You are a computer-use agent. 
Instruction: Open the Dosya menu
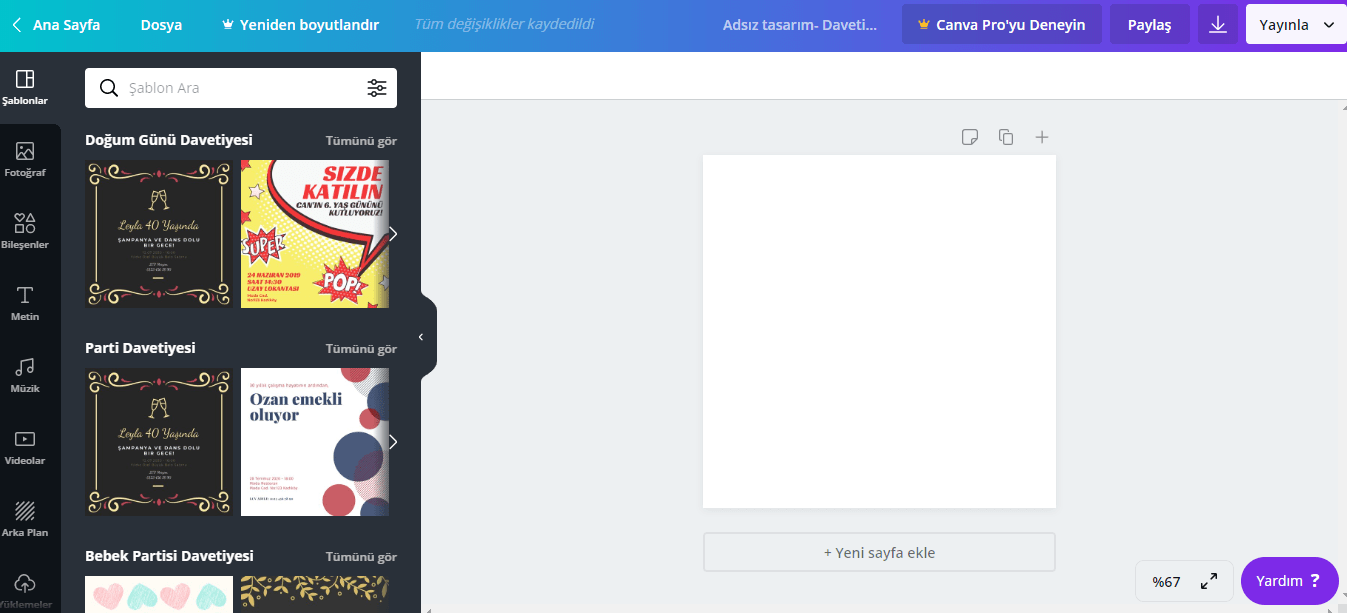pos(161,25)
